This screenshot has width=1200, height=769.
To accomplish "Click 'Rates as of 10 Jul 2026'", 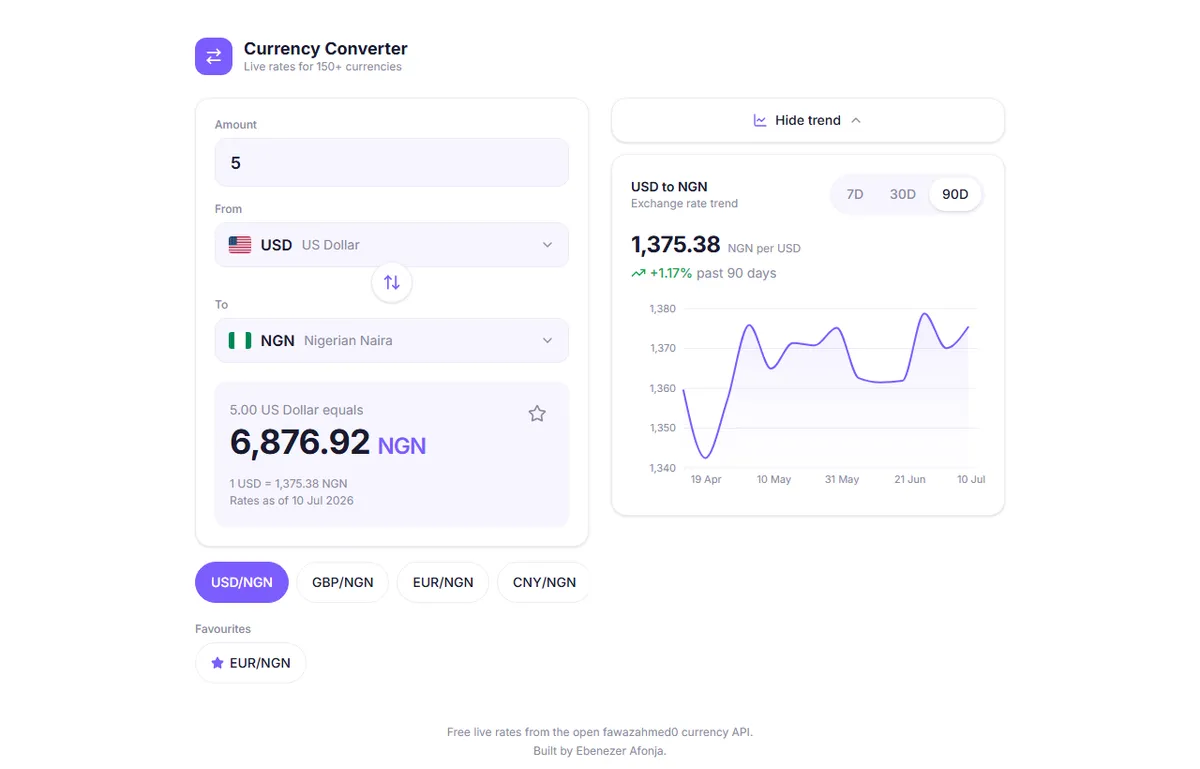I will [x=292, y=500].
